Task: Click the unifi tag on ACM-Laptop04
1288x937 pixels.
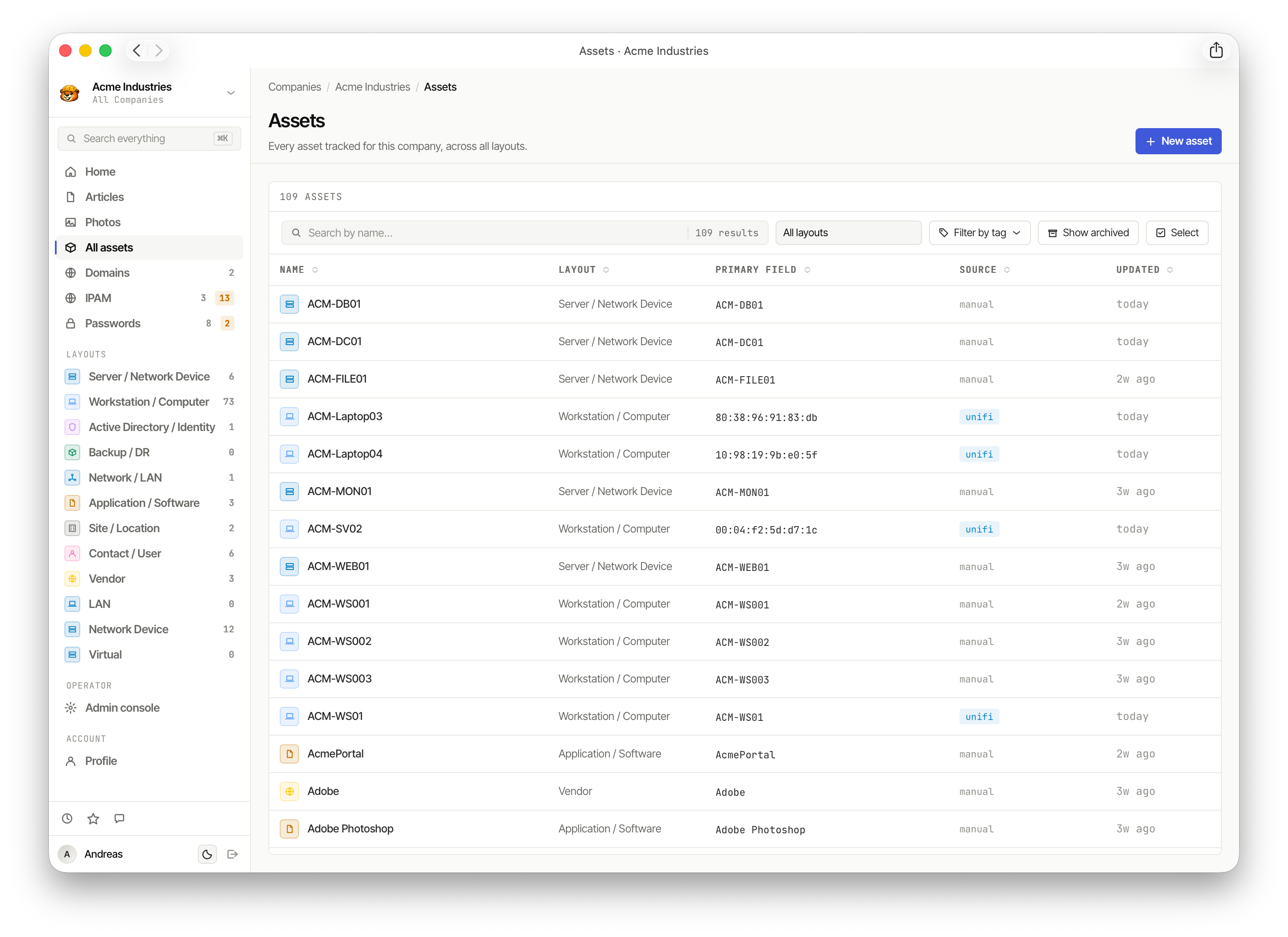Action: click(979, 454)
